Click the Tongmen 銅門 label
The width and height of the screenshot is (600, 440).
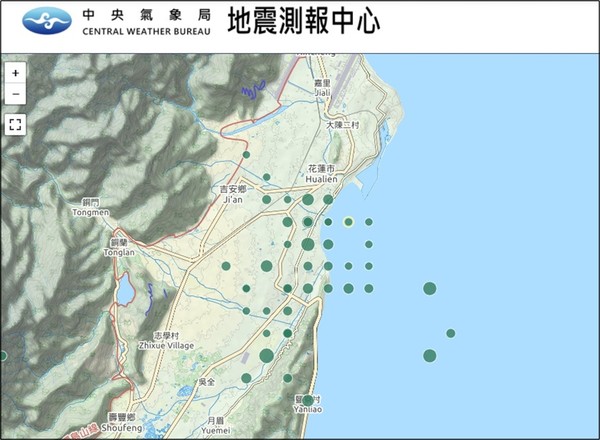[91, 207]
